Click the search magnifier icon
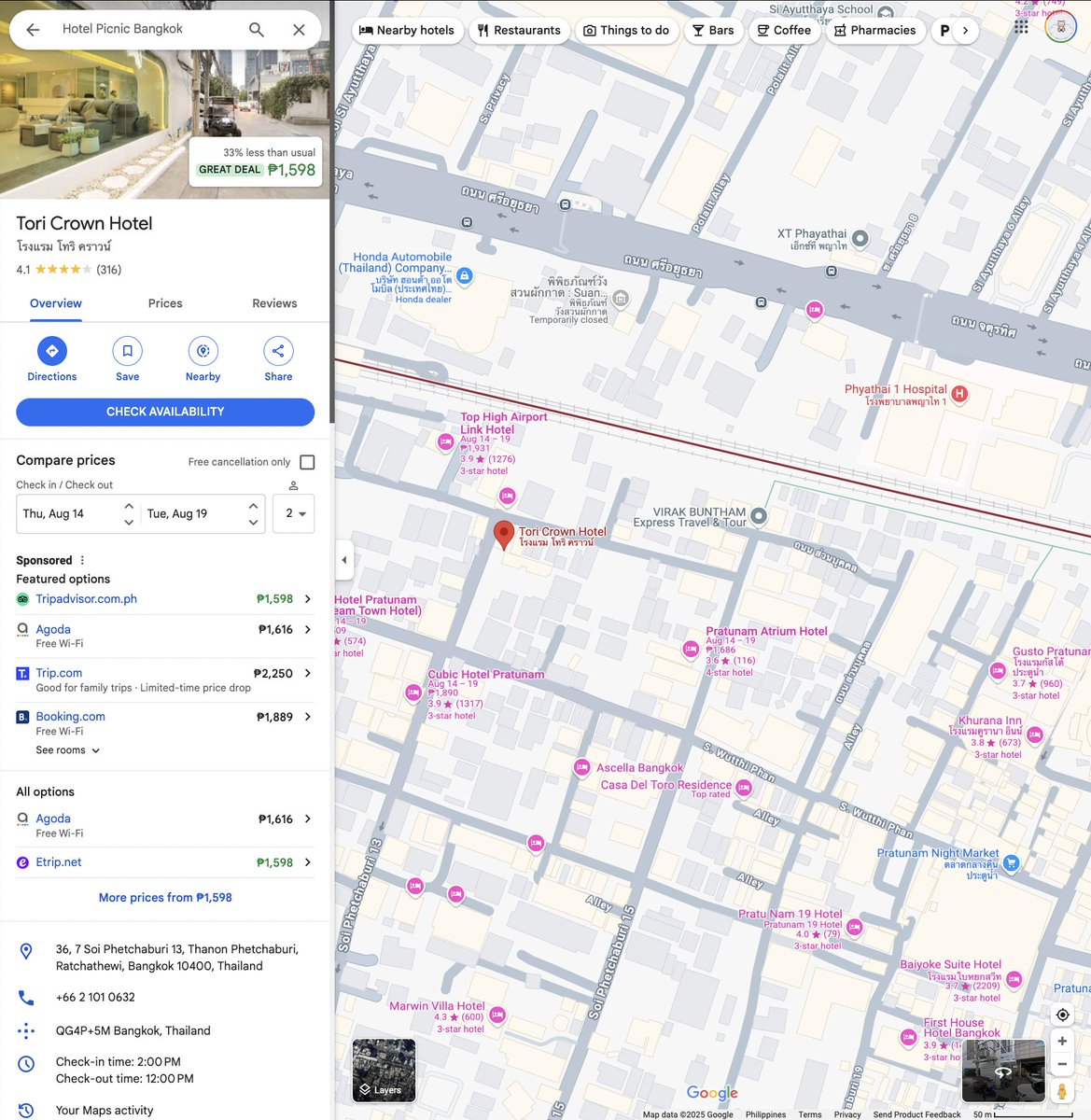The height and width of the screenshot is (1120, 1091). 256,30
